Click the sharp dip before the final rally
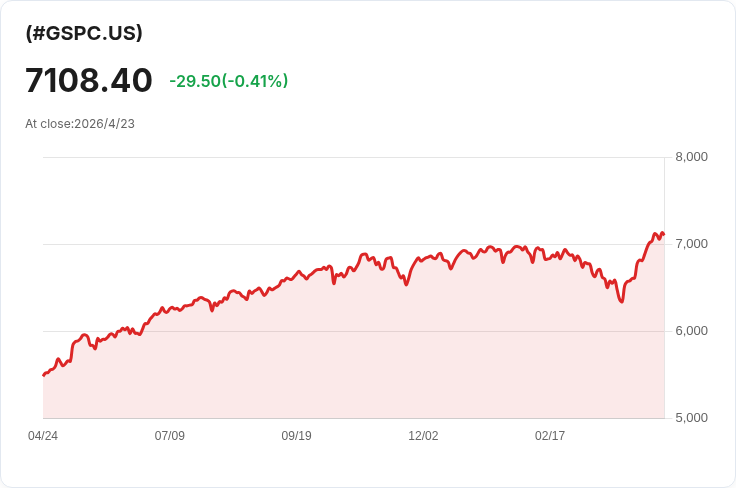The width and height of the screenshot is (736, 488). tap(622, 301)
